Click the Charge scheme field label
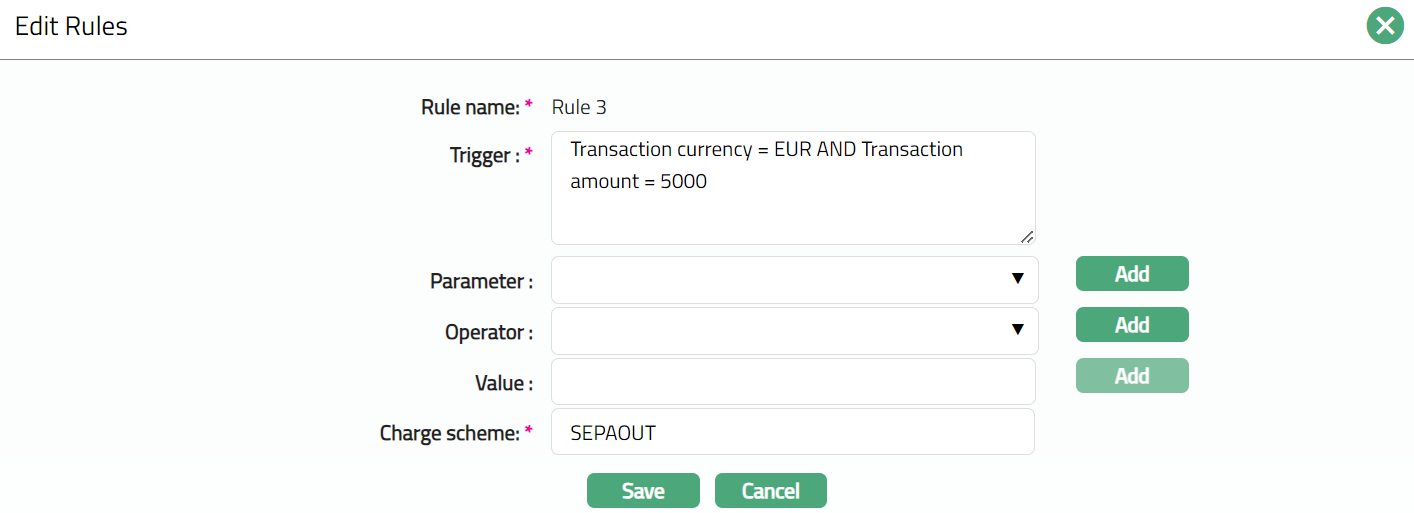Image resolution: width=1414 pixels, height=513 pixels. pyautogui.click(x=450, y=433)
